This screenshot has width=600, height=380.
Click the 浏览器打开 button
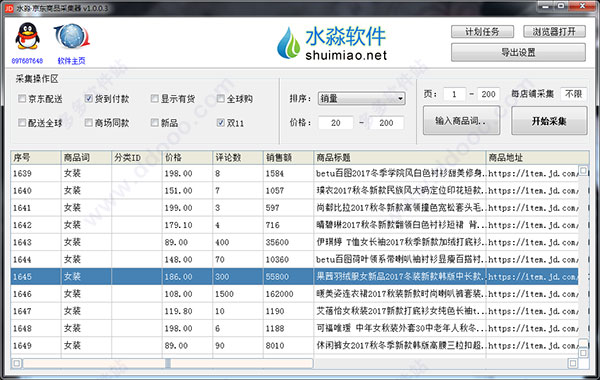[554, 31]
